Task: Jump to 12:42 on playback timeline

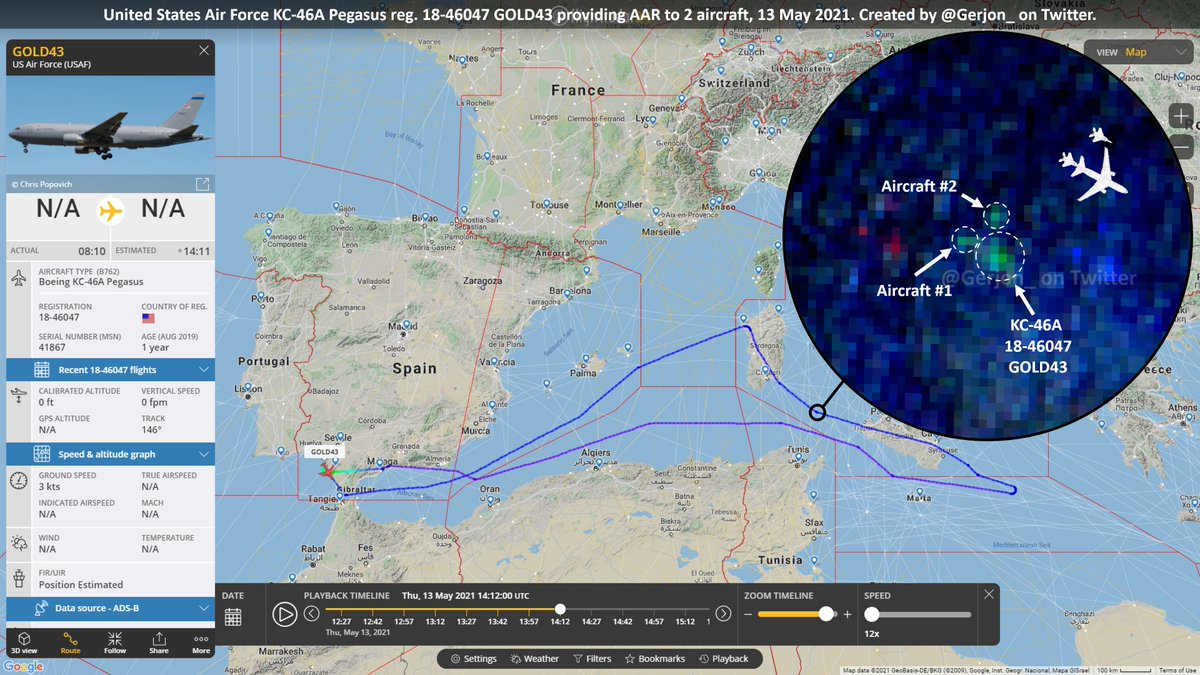Action: (x=372, y=621)
